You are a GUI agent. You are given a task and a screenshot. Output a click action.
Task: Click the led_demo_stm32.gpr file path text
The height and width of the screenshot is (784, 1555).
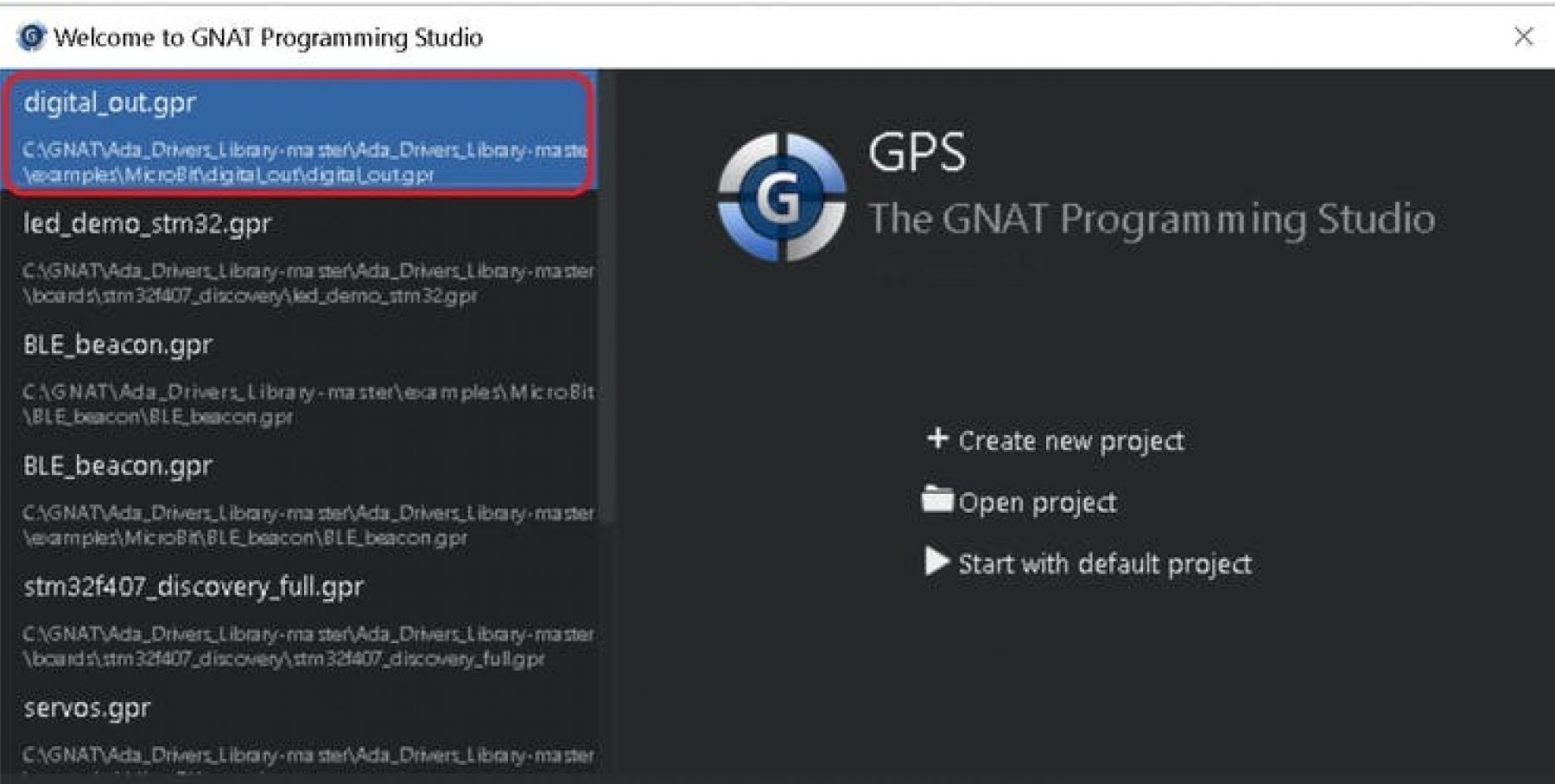(x=308, y=283)
